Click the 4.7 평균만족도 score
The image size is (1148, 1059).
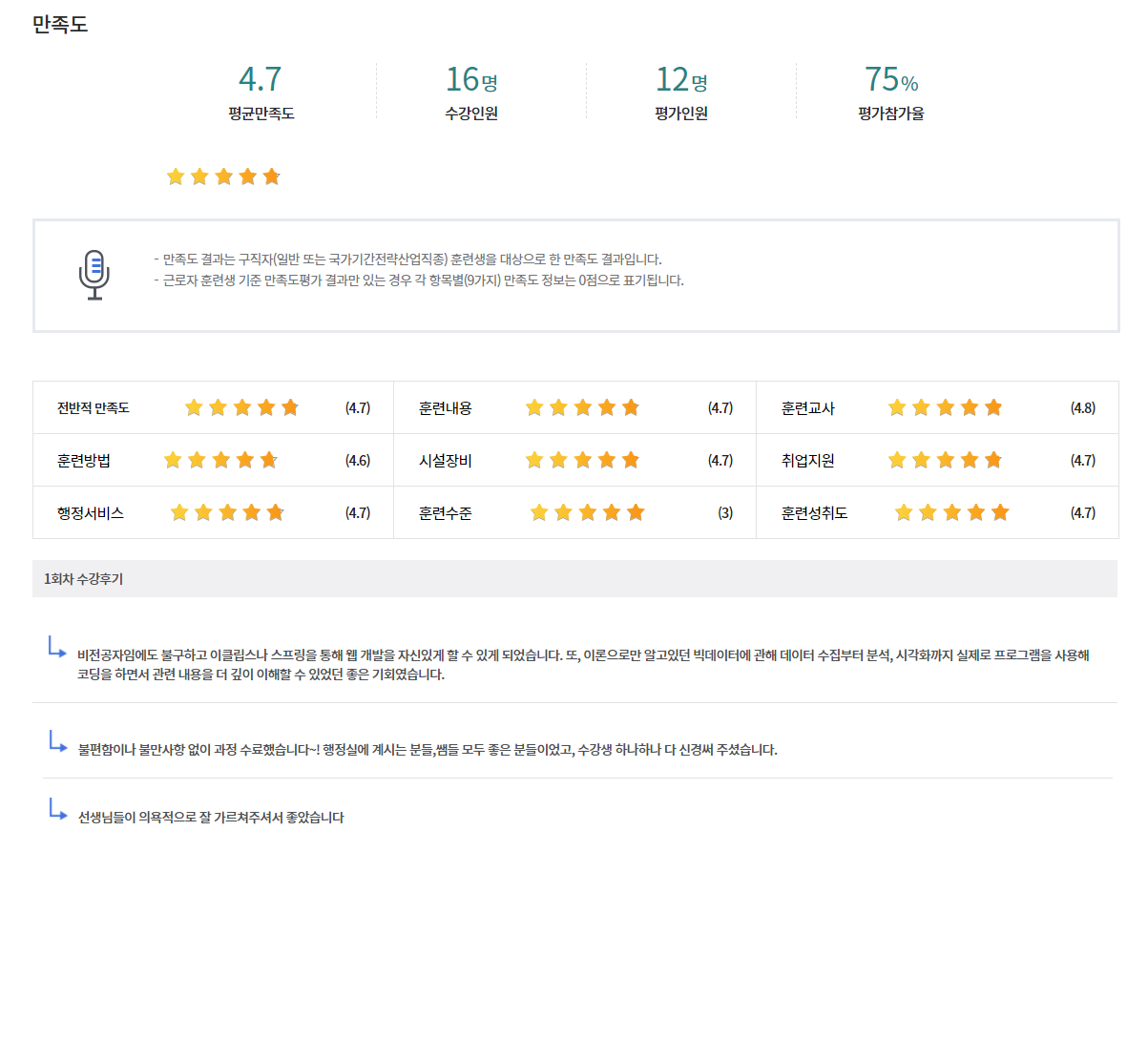point(260,79)
